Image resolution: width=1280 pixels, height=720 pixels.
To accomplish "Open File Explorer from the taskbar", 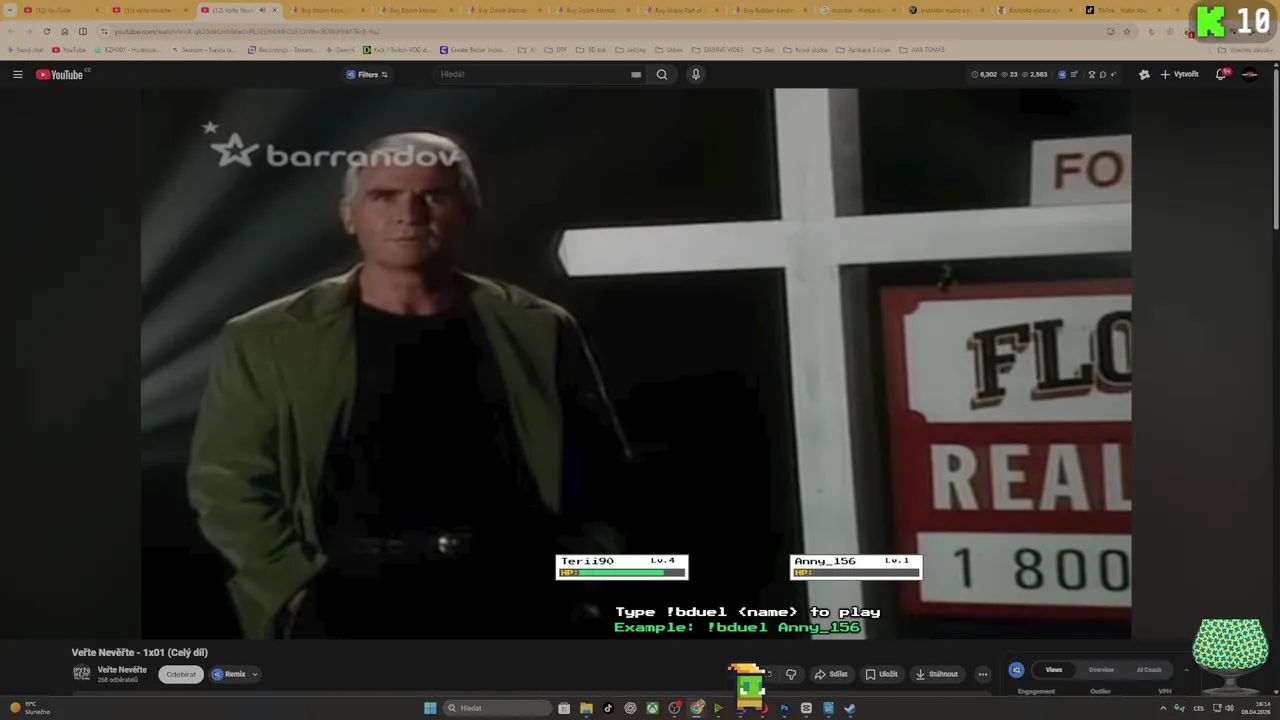I will click(x=586, y=708).
